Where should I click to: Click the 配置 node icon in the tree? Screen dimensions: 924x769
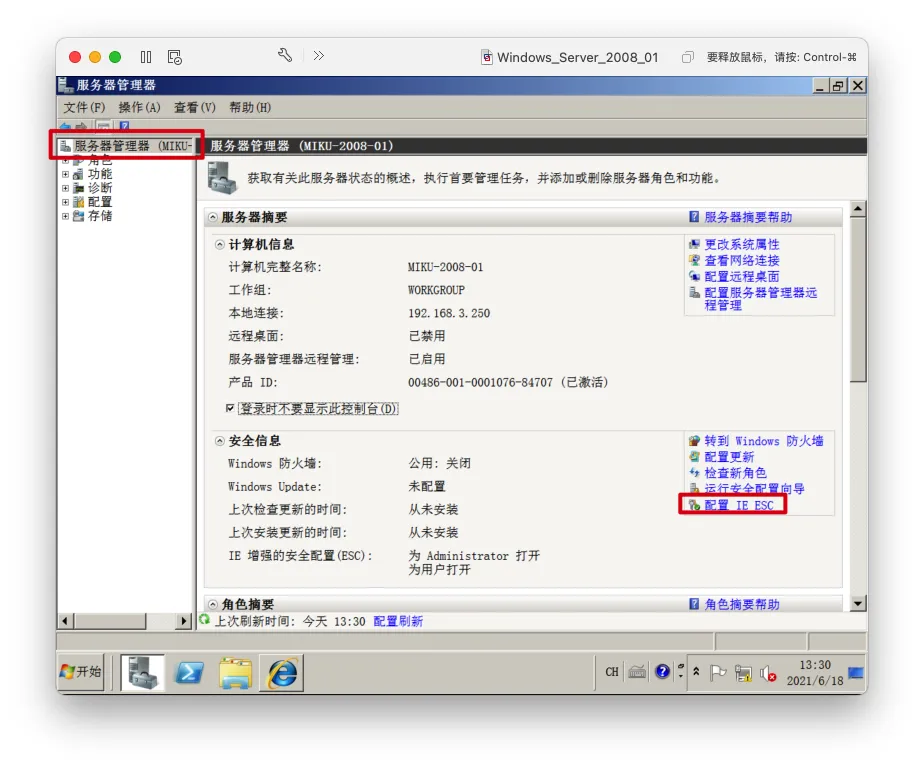(x=78, y=202)
